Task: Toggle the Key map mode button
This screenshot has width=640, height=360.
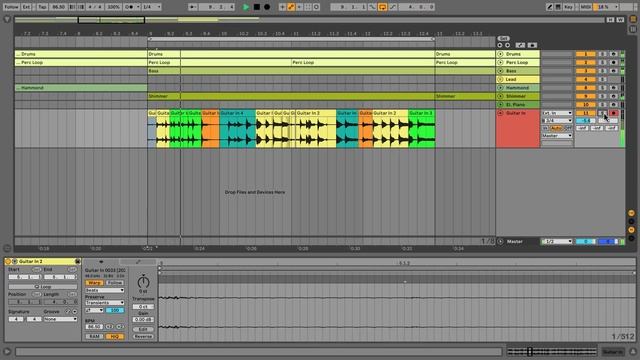Action: (x=568, y=7)
